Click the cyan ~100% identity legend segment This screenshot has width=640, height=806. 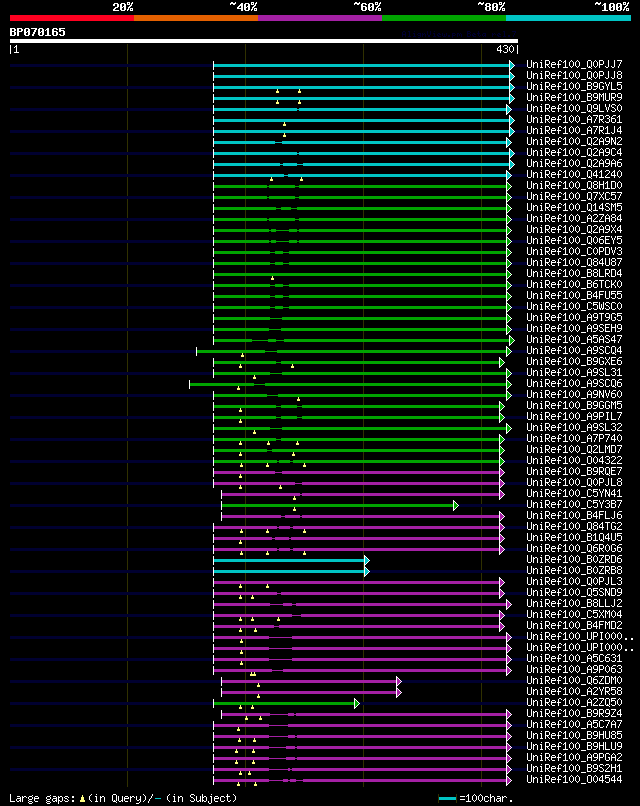click(x=569, y=18)
